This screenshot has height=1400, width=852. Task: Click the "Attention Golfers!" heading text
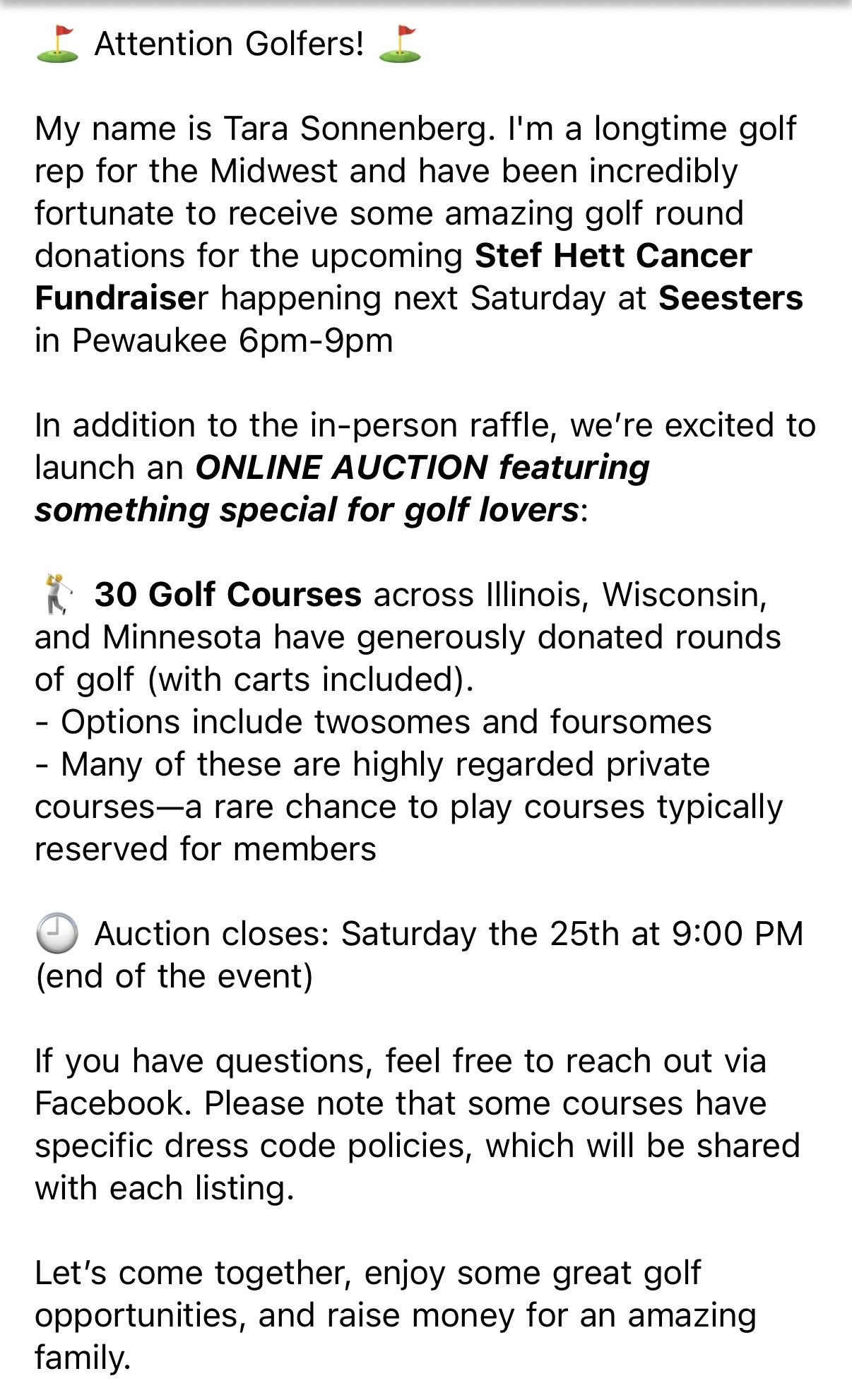(x=230, y=44)
